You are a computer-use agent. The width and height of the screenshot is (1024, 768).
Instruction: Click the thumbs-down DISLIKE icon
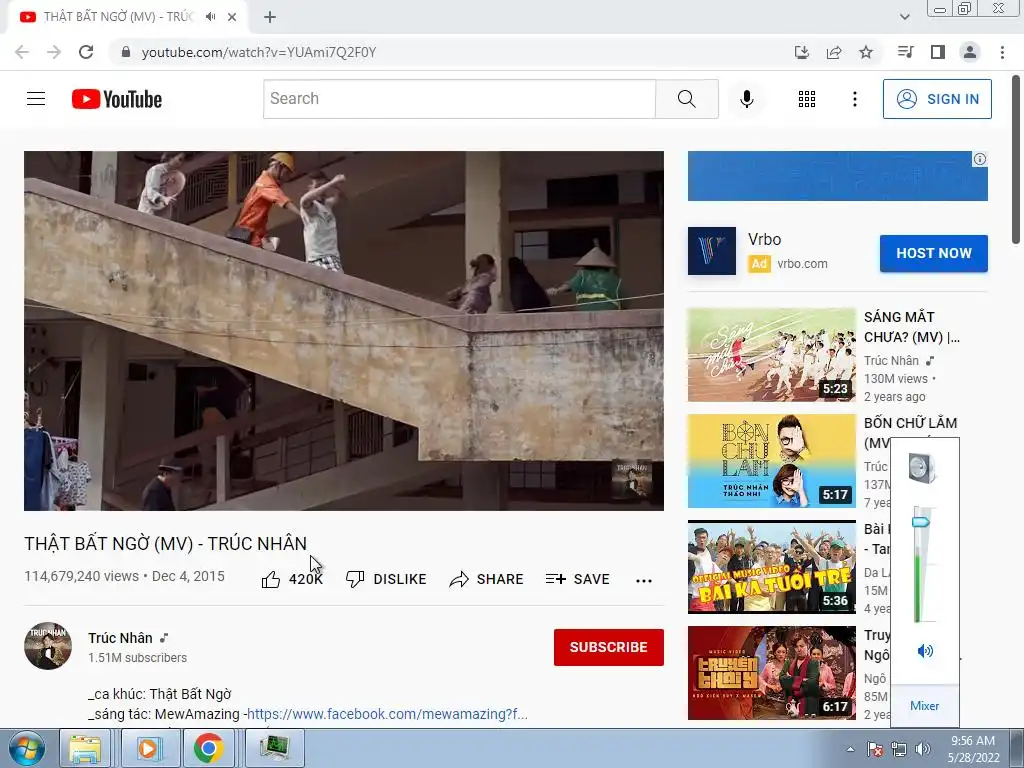tap(355, 579)
